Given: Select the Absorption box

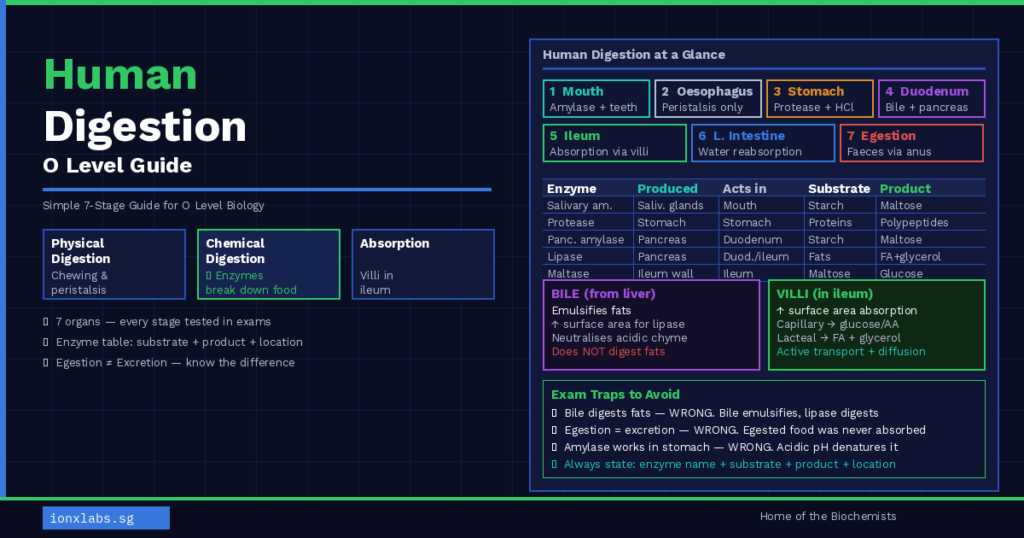Looking at the screenshot, I should click(x=423, y=265).
